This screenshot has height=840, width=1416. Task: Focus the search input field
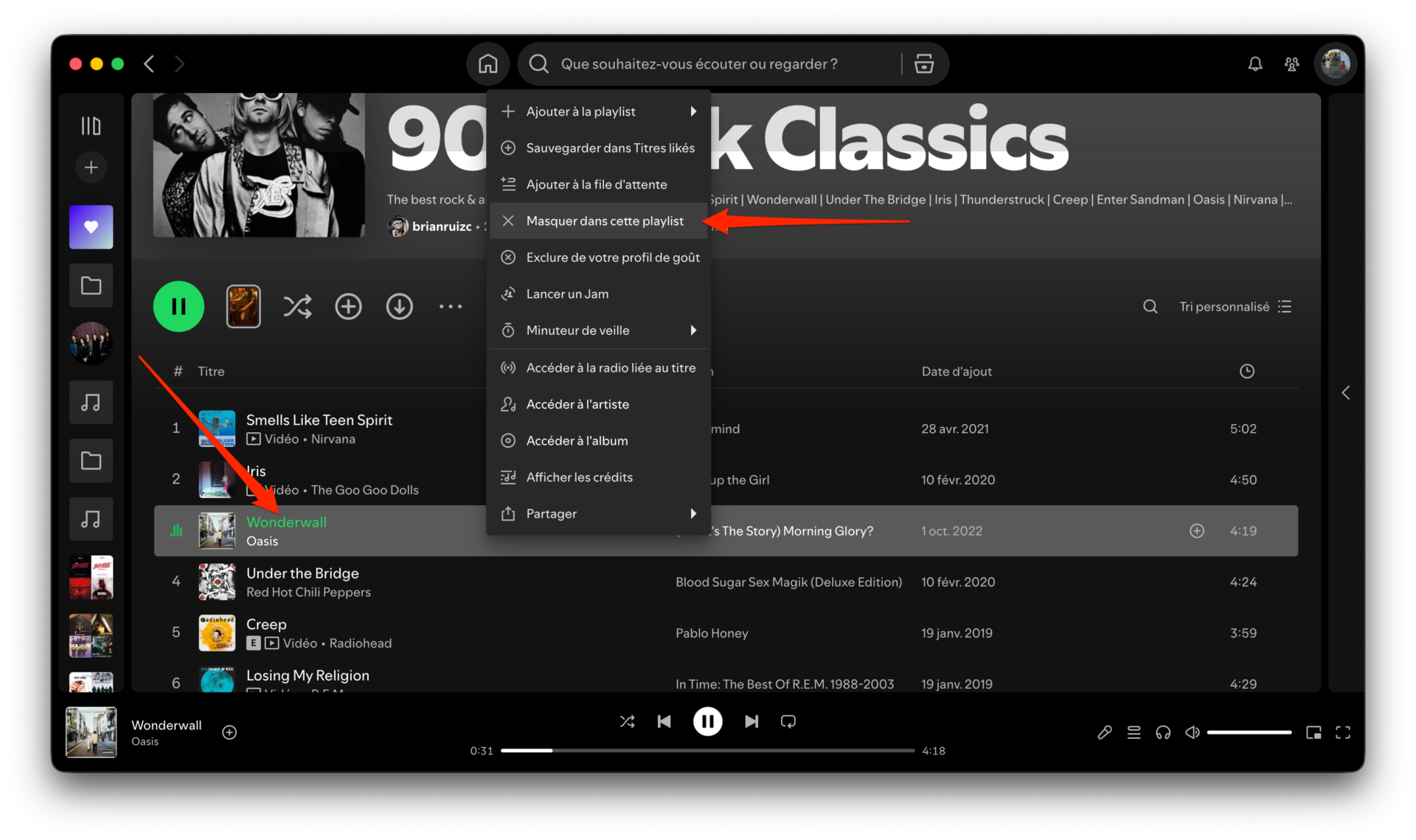699,64
